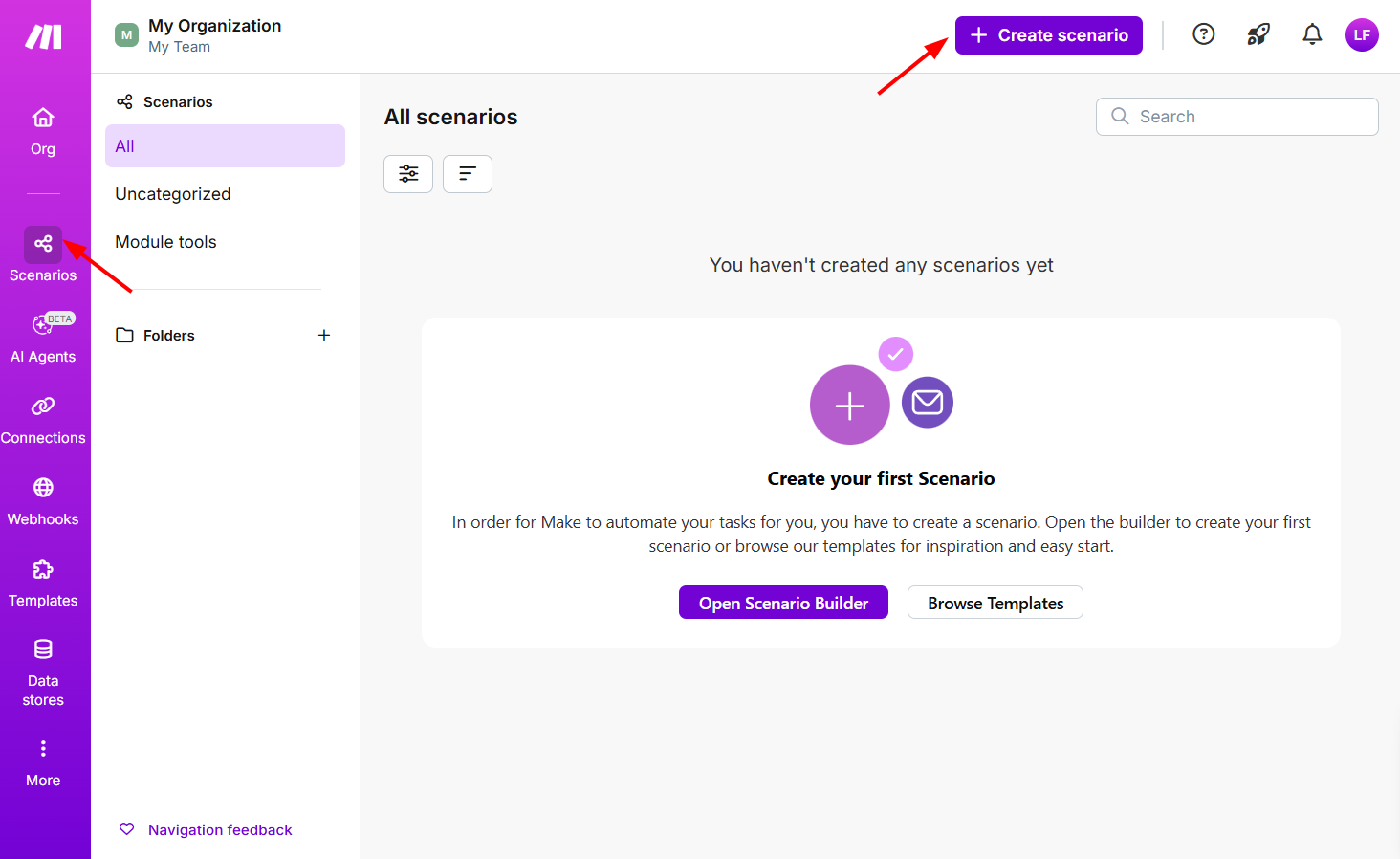
Task: Open Templates puzzle icon
Action: (43, 569)
